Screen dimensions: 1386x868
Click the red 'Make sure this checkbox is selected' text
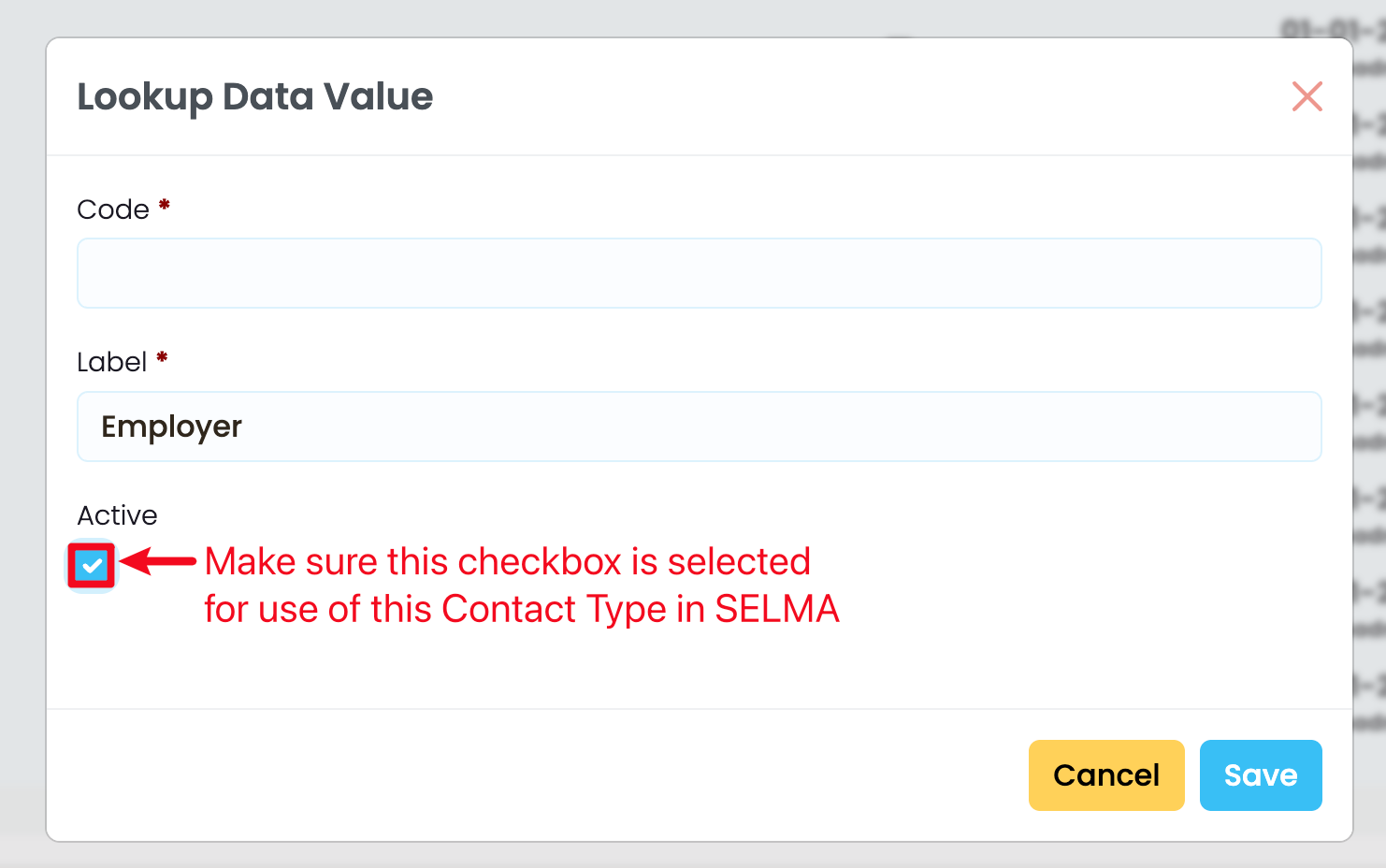(507, 561)
